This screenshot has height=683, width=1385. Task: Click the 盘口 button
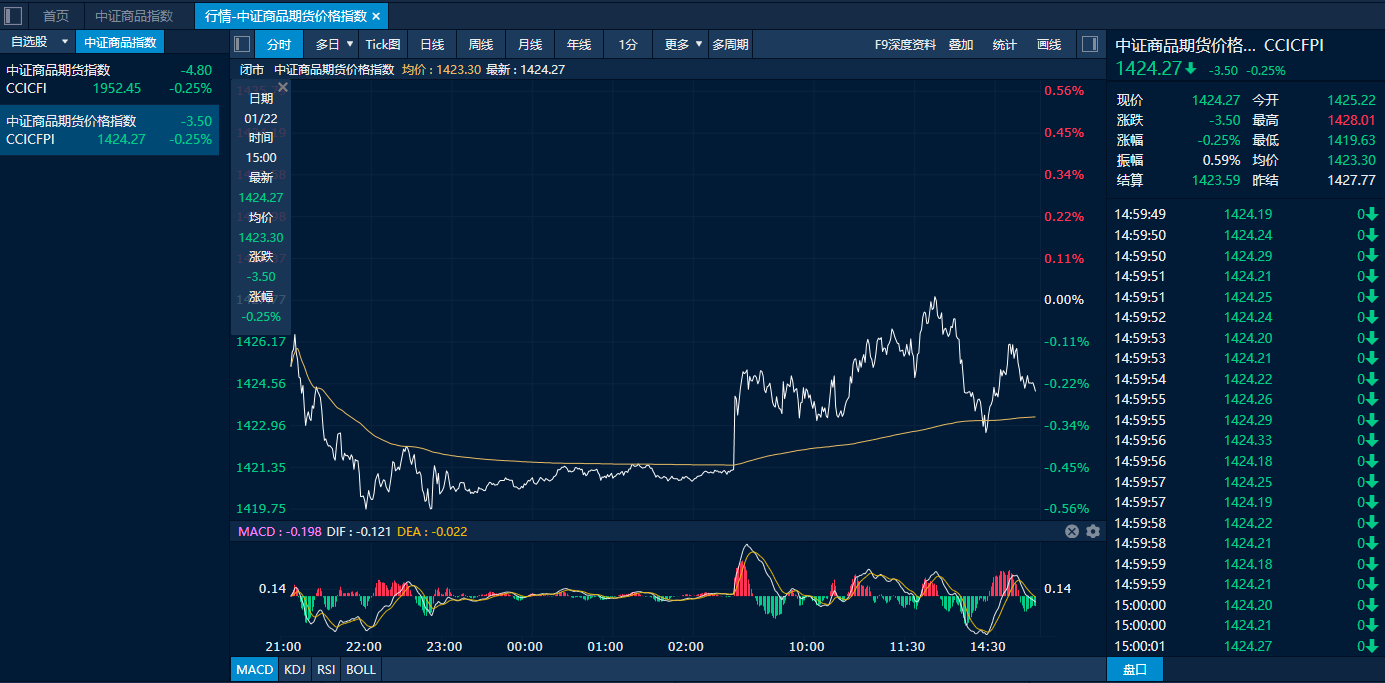[x=1134, y=669]
